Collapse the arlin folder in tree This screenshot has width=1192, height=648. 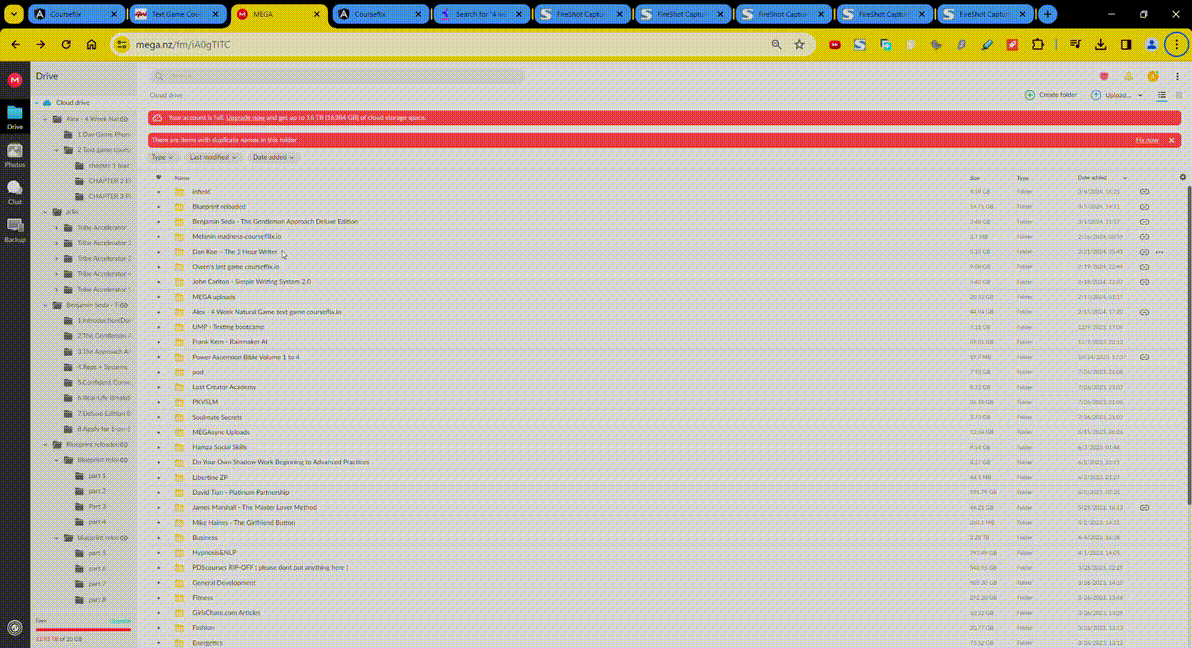tap(46, 212)
